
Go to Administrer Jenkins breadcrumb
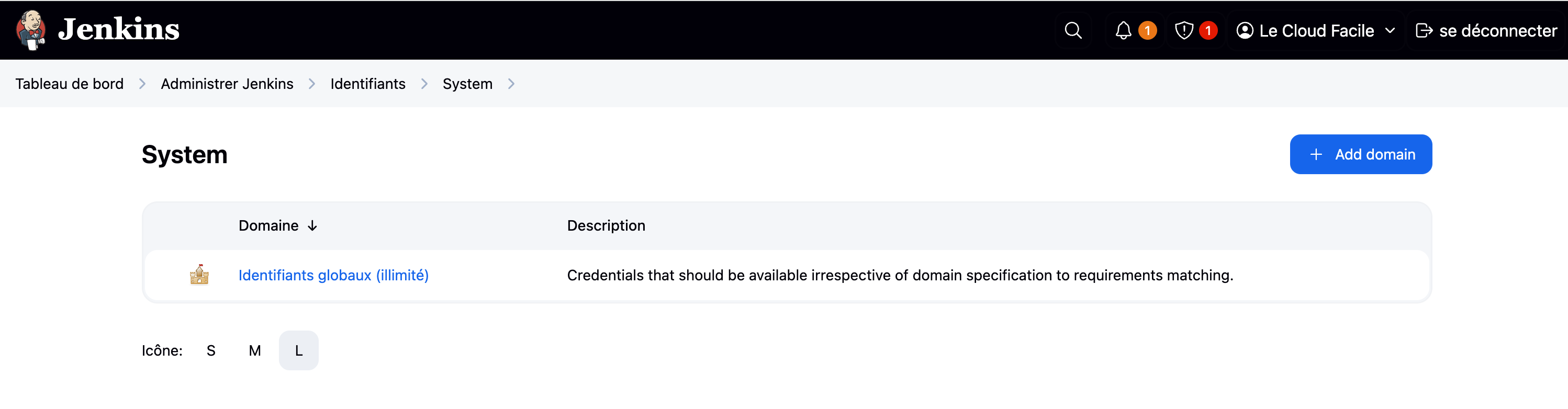click(x=227, y=84)
